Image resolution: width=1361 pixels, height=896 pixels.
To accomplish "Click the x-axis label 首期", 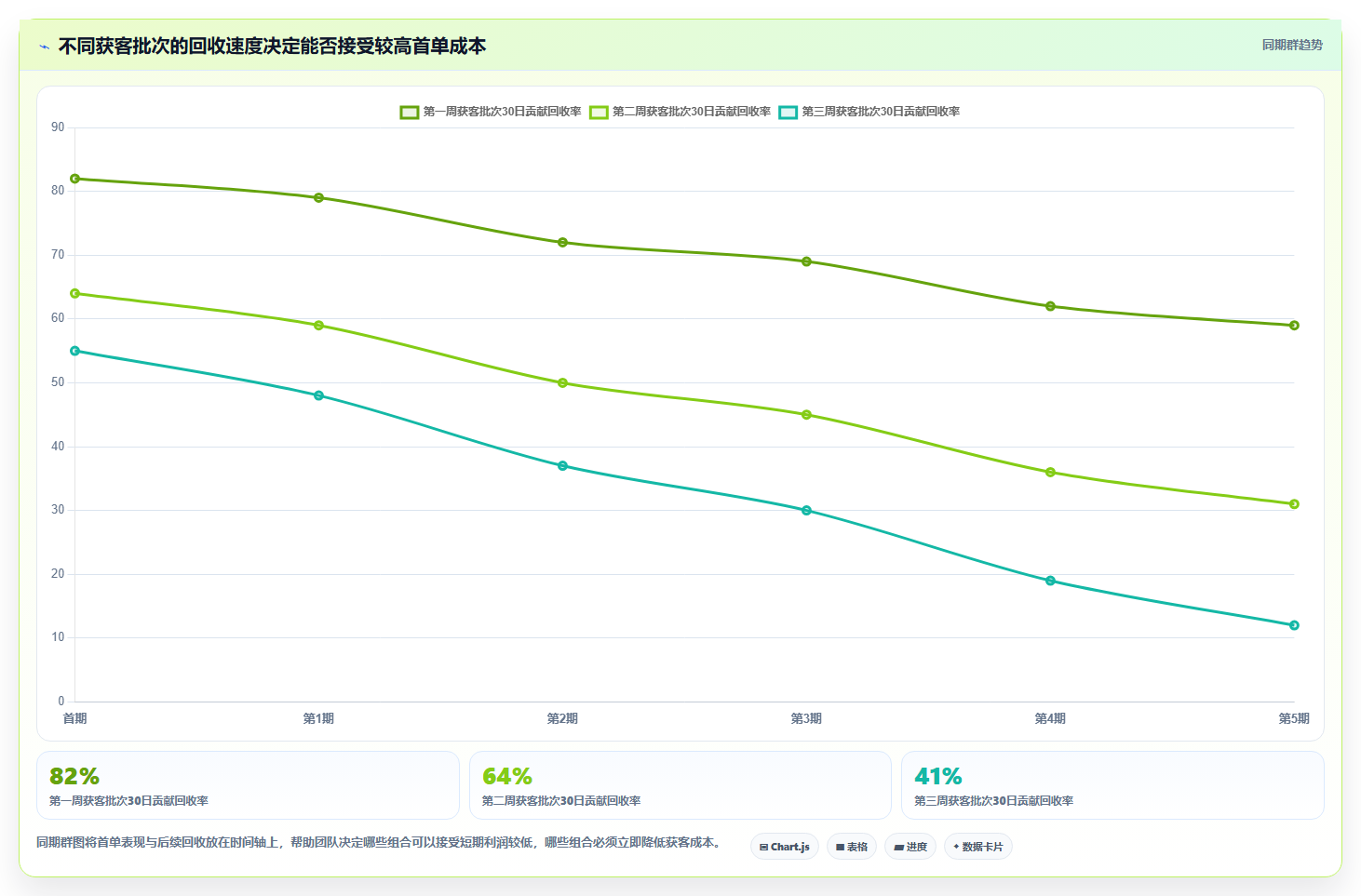I will pyautogui.click(x=75, y=718).
